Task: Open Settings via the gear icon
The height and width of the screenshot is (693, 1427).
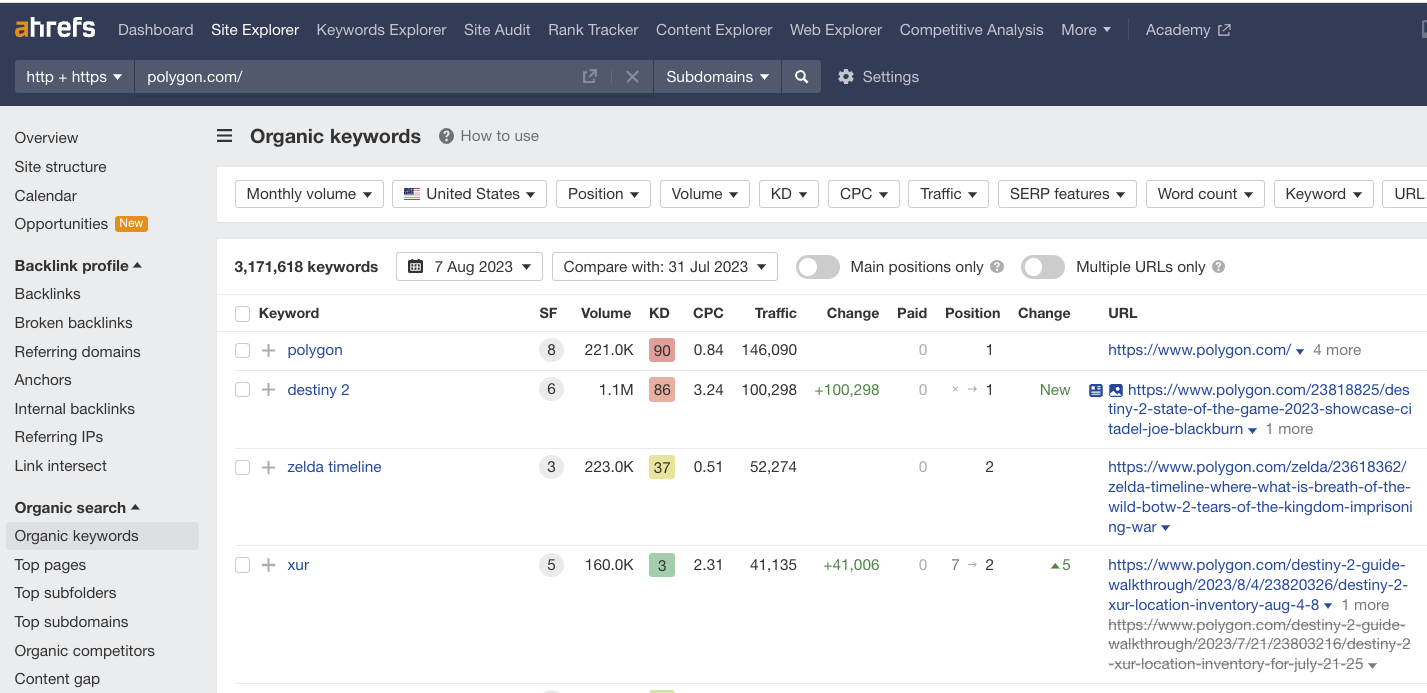Action: [846, 77]
